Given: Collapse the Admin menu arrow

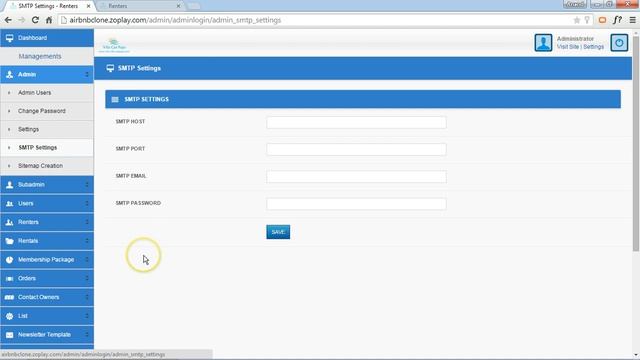Looking at the screenshot, I should [x=87, y=75].
